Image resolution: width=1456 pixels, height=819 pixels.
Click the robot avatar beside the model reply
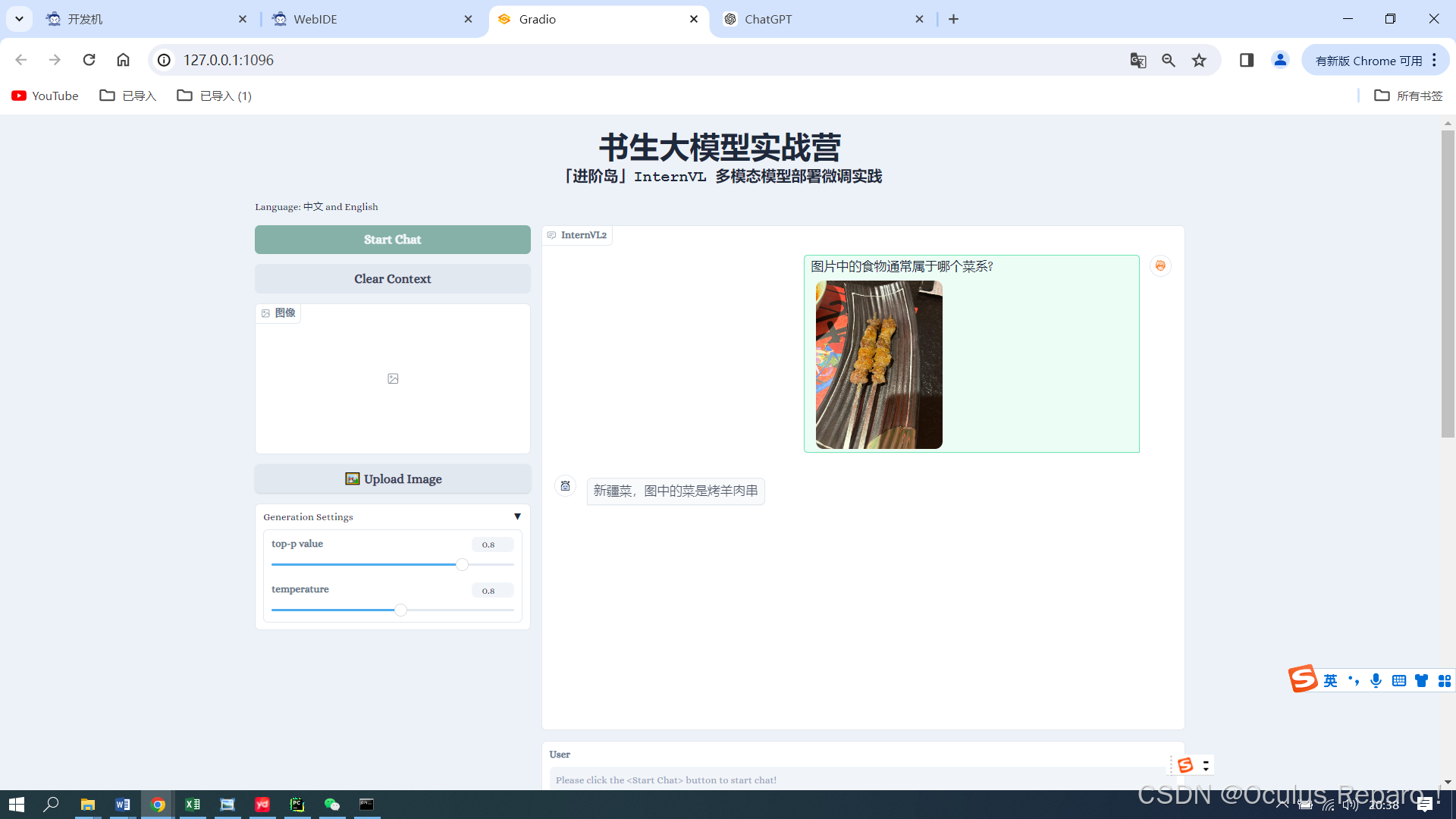pos(565,485)
